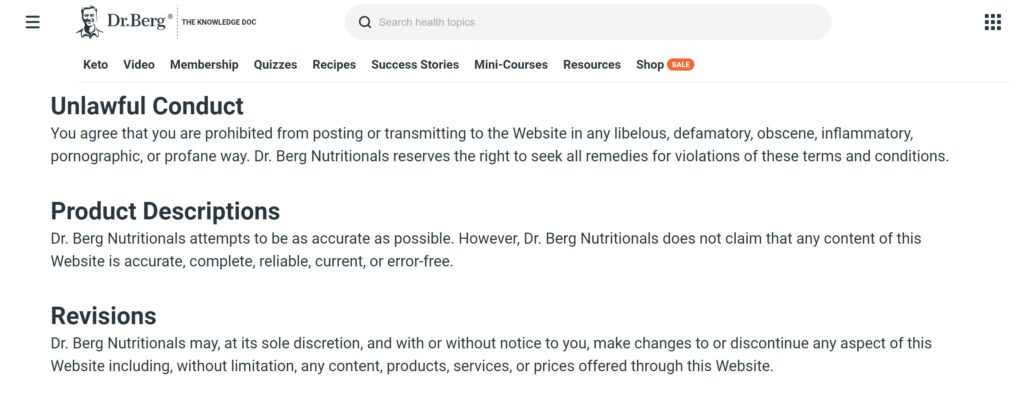Open Mini-Courses from navigation

click(x=511, y=65)
